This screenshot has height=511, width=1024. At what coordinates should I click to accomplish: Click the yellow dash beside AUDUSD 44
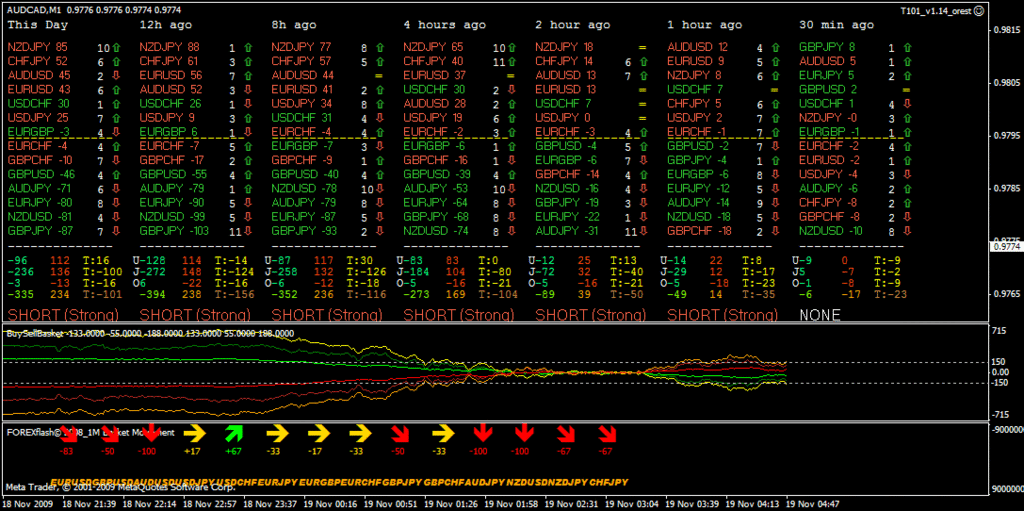click(x=378, y=76)
